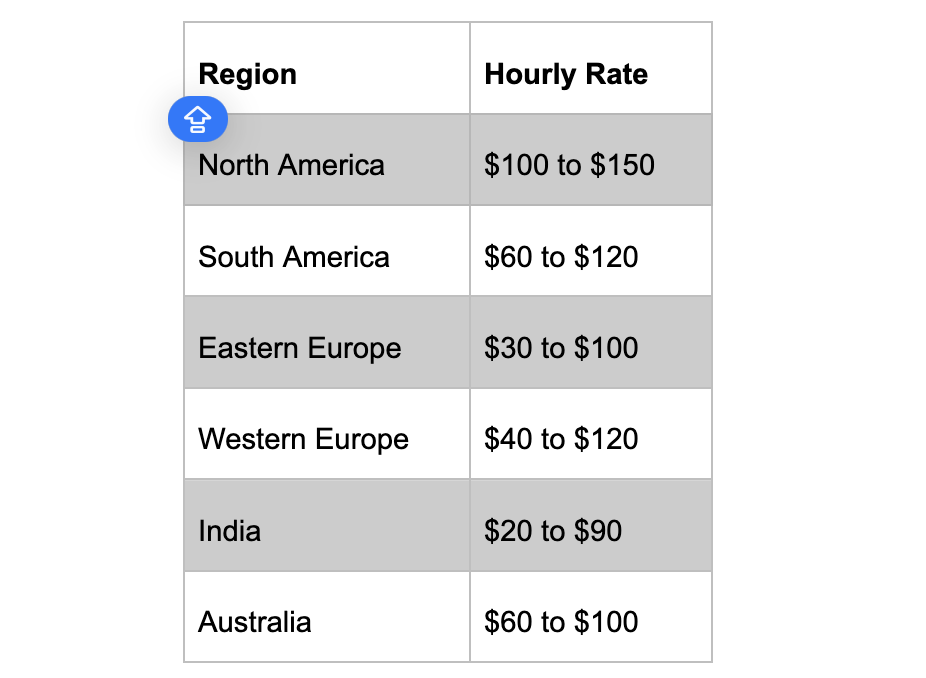Select the Australia cell
Viewport: 926px width, 678px height.
327,617
